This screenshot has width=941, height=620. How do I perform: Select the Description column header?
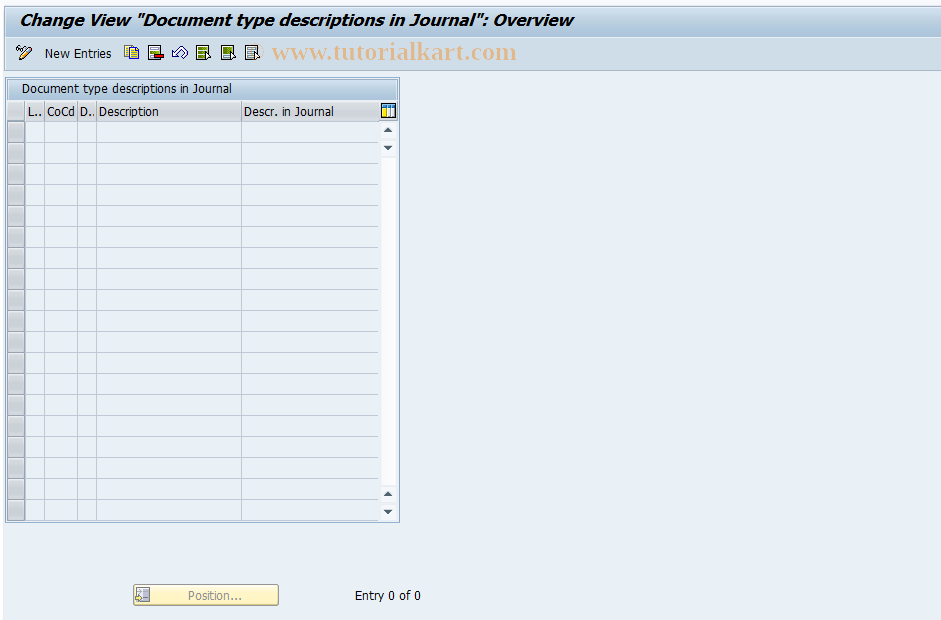(x=169, y=112)
